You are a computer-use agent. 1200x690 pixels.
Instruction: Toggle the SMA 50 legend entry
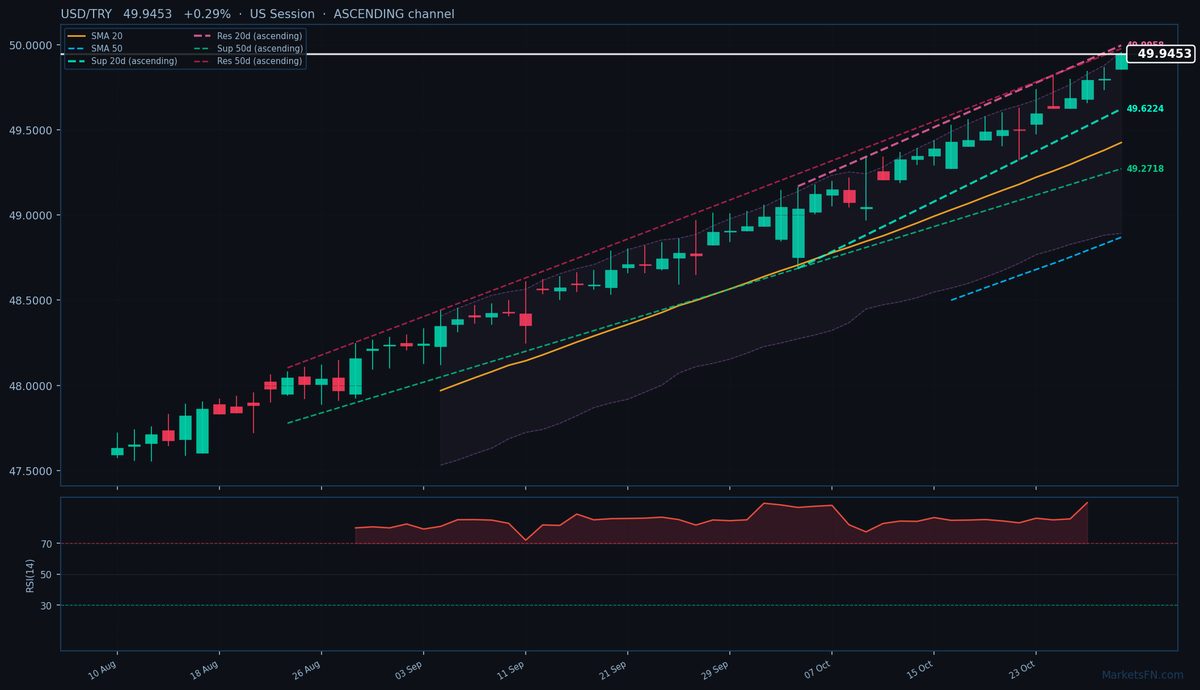pos(94,48)
